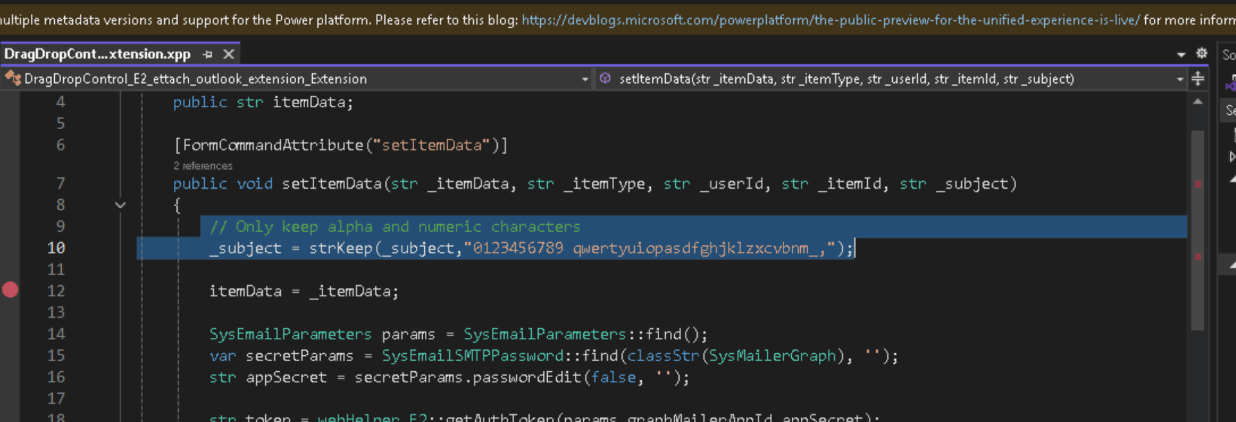This screenshot has height=422, width=1236.
Task: Collapse the setItemData method code block
Action: click(120, 205)
